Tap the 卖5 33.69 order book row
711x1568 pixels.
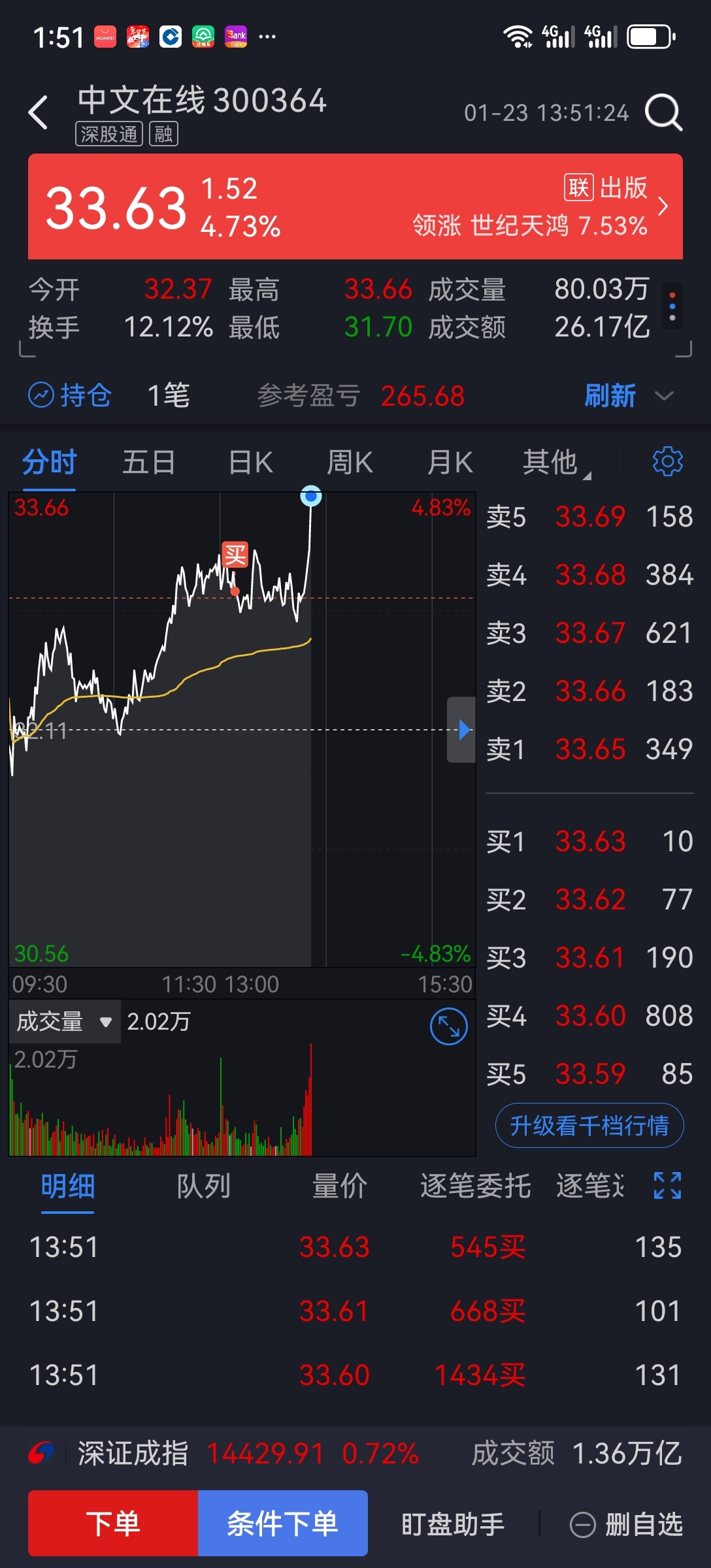(x=589, y=517)
